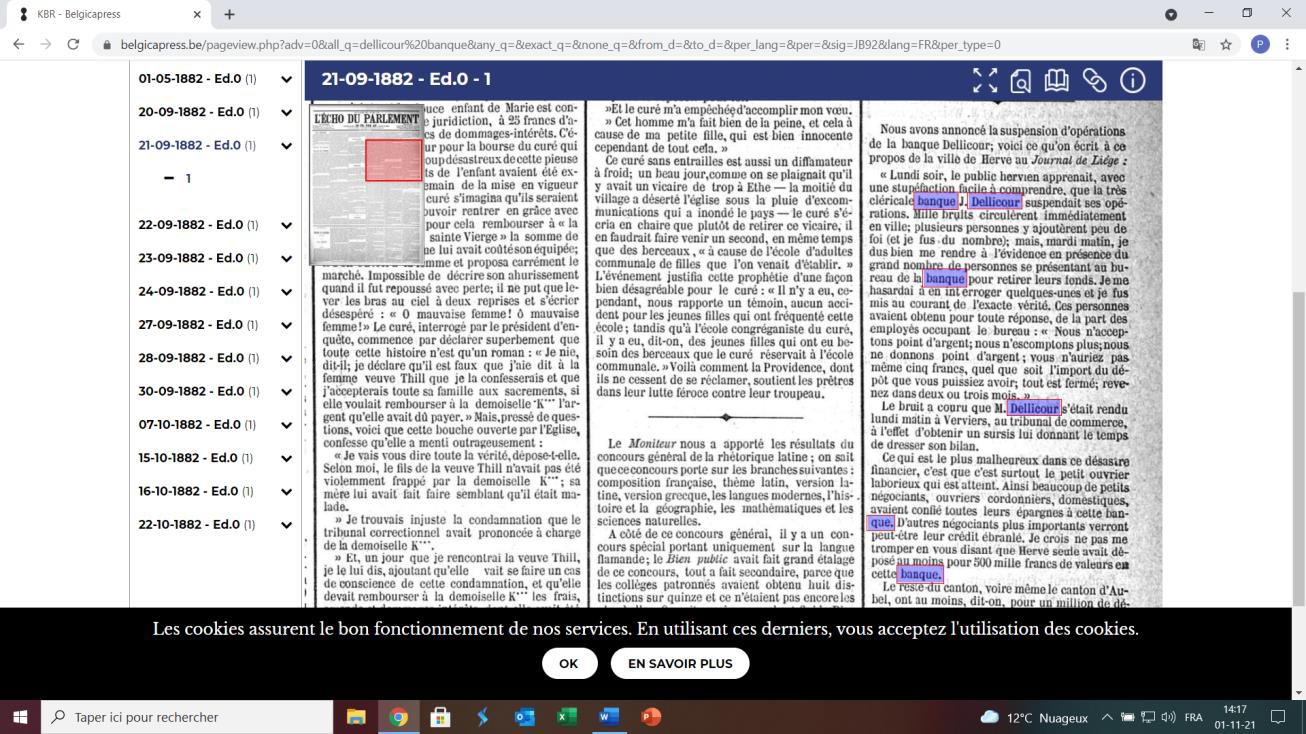Screen dimensions: 1306x734
Task: Click the search-in-document icon
Action: point(1020,81)
